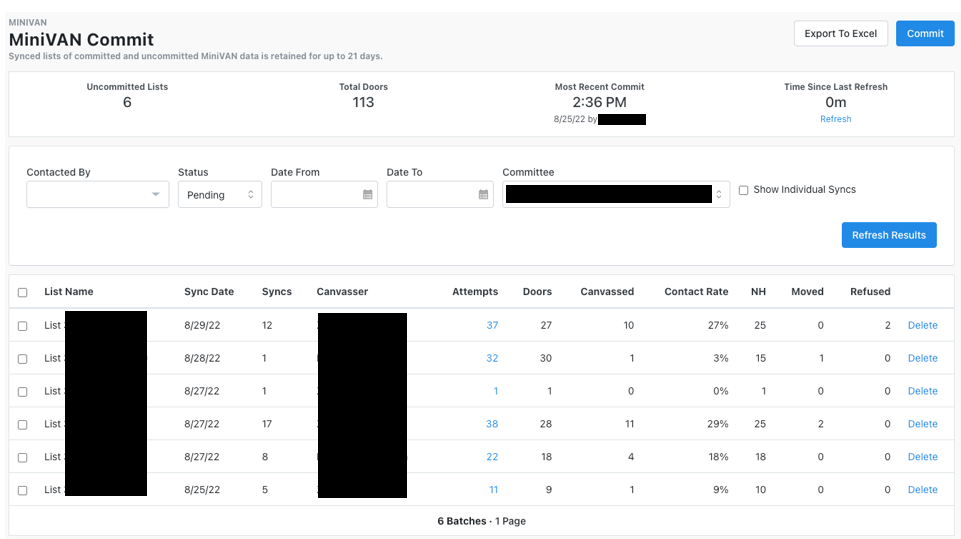Click the Syncs column header
961x539 pixels.
[x=277, y=292]
